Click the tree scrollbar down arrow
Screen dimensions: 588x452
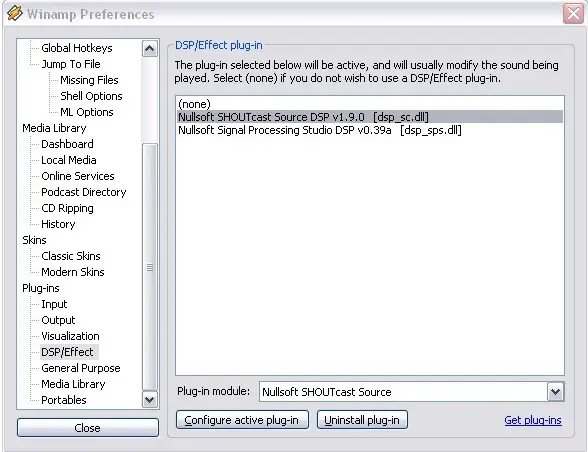point(150,399)
